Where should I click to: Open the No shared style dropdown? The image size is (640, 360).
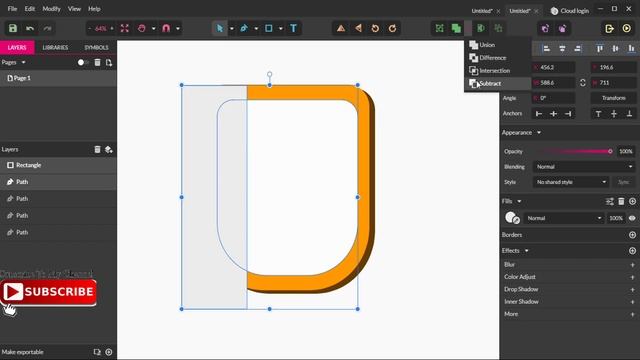click(x=571, y=182)
